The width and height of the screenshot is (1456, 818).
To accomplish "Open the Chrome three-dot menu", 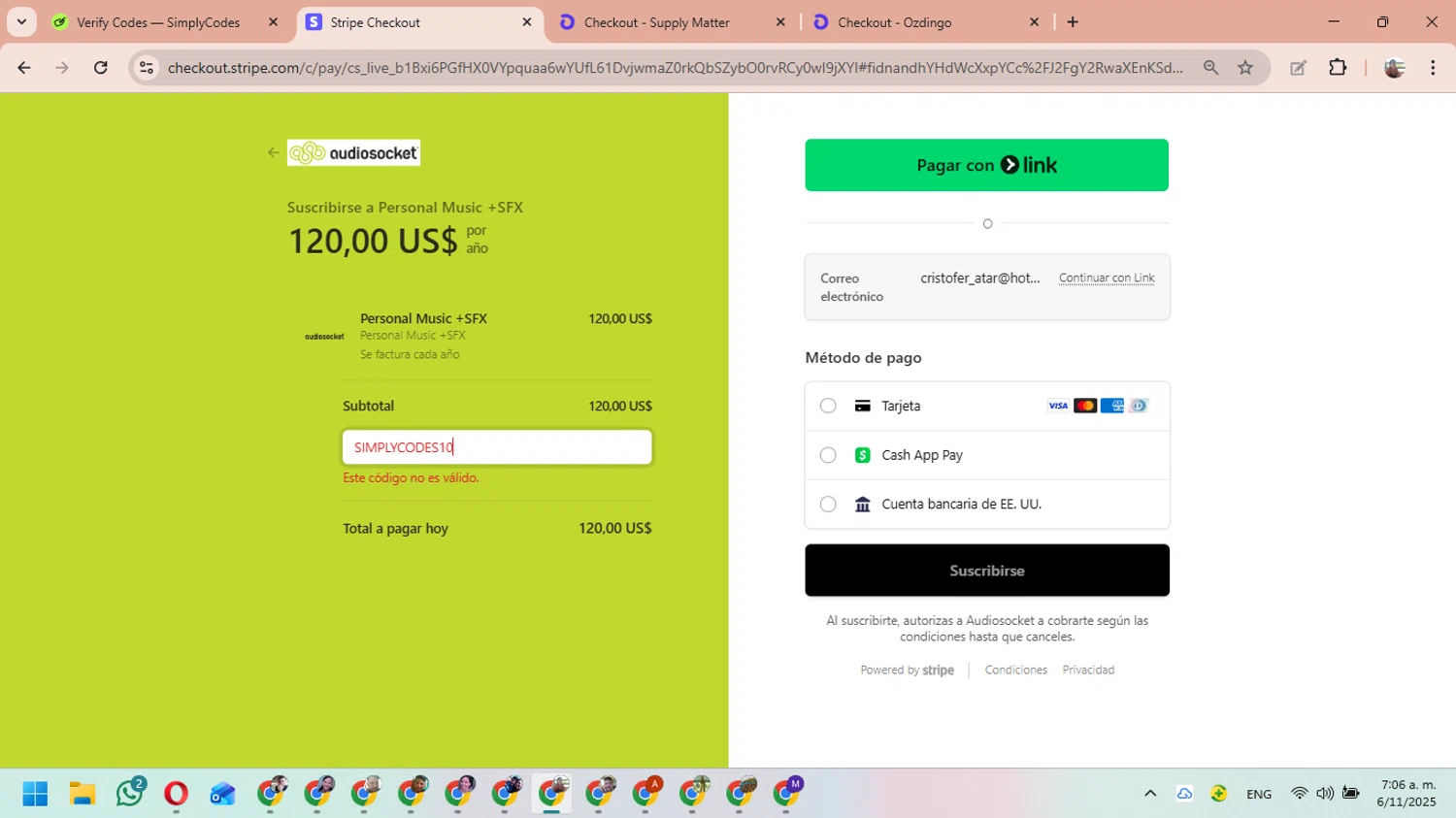I will (x=1433, y=68).
